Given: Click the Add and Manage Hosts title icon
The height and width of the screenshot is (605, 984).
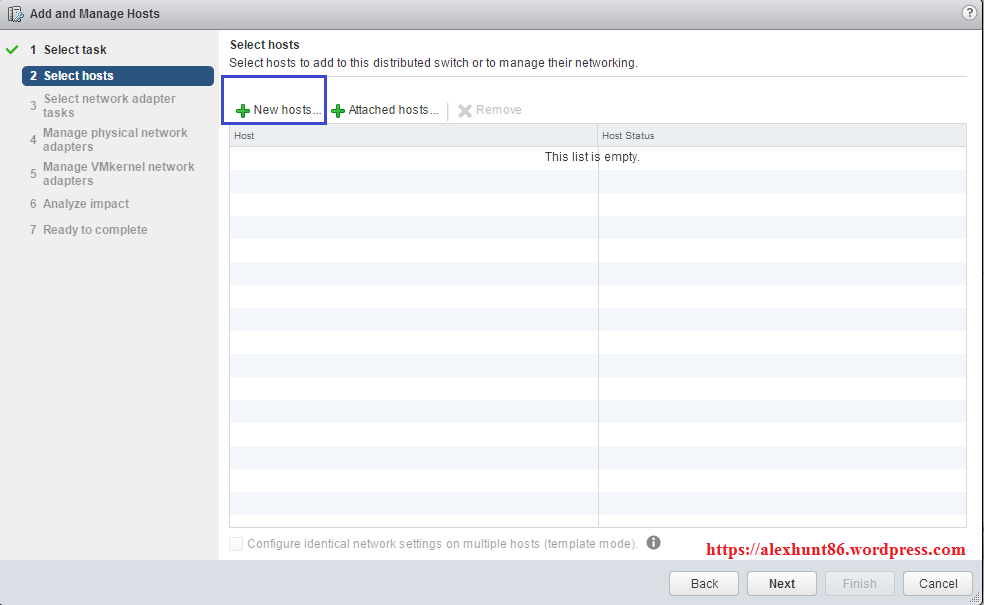Looking at the screenshot, I should pos(16,14).
